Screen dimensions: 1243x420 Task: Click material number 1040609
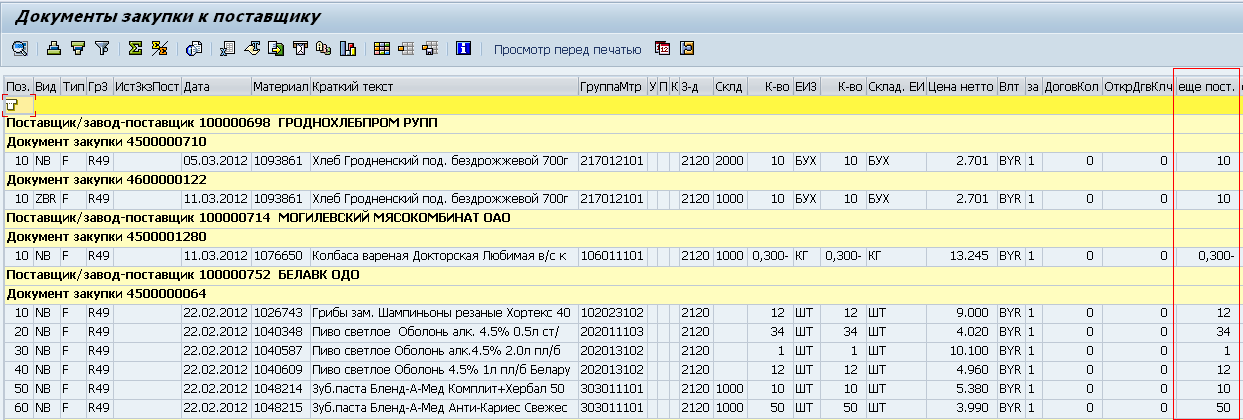(x=280, y=370)
